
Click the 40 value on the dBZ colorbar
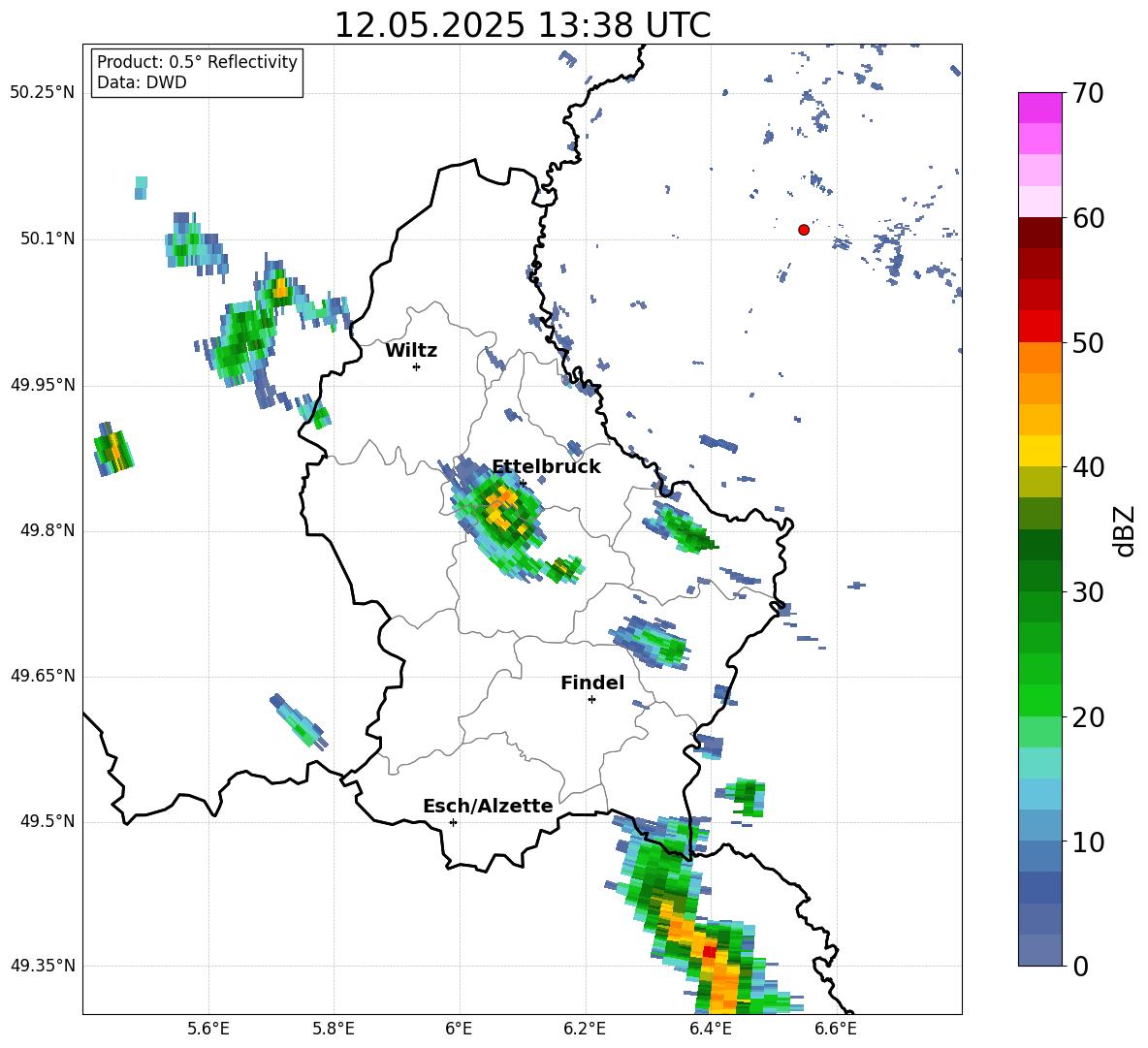coord(1088,467)
